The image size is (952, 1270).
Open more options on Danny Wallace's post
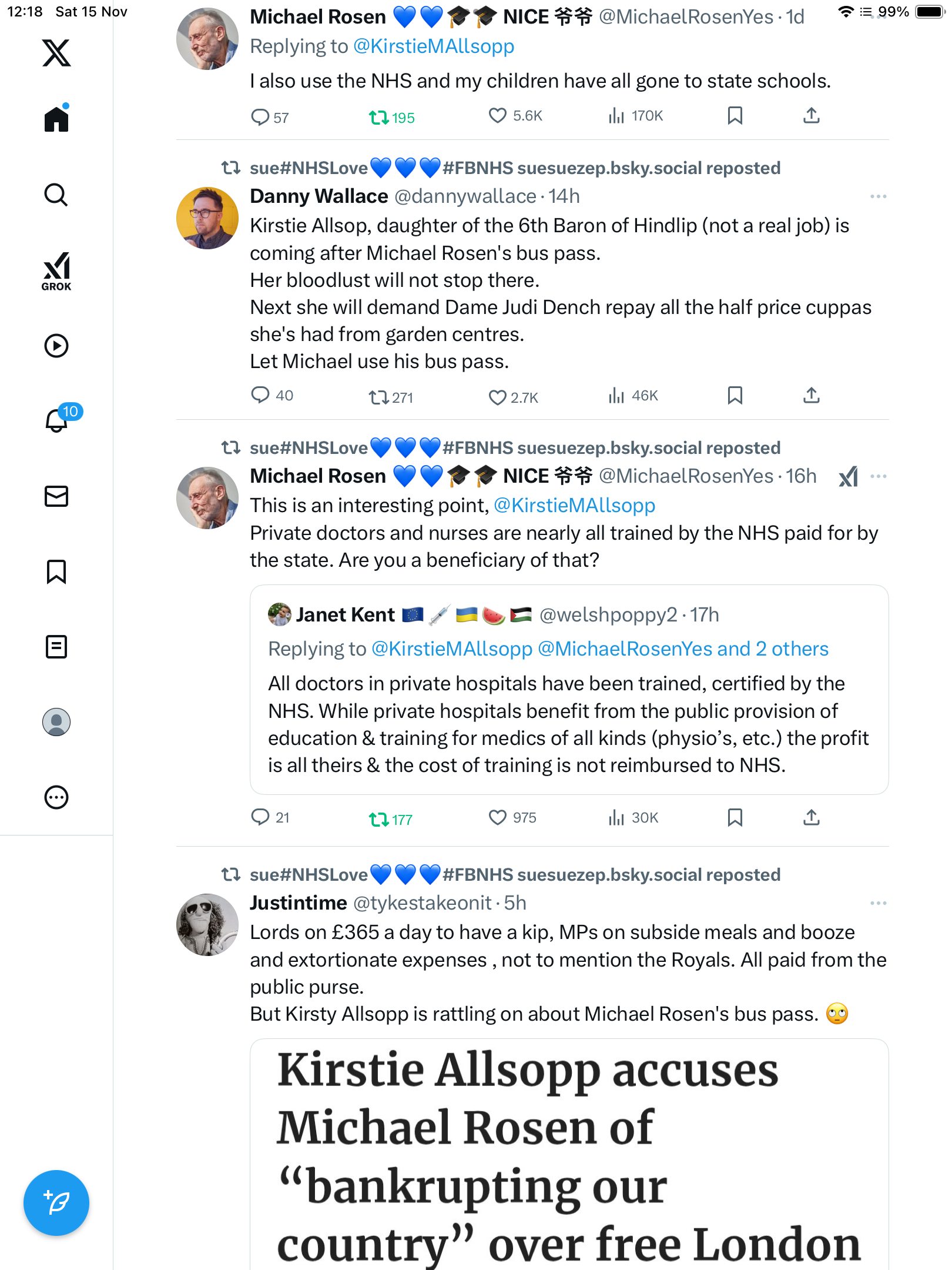[878, 196]
